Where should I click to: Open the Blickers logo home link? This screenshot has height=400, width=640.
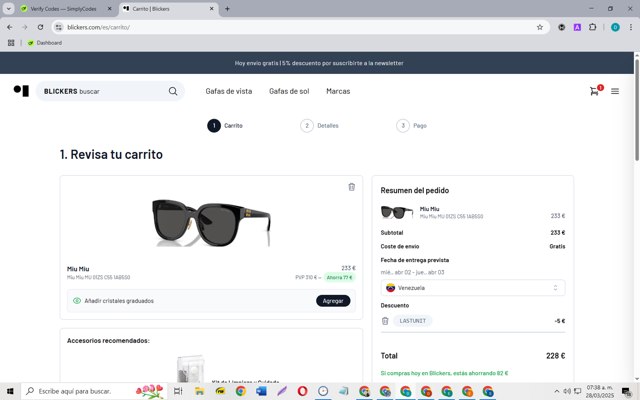pyautogui.click(x=21, y=91)
